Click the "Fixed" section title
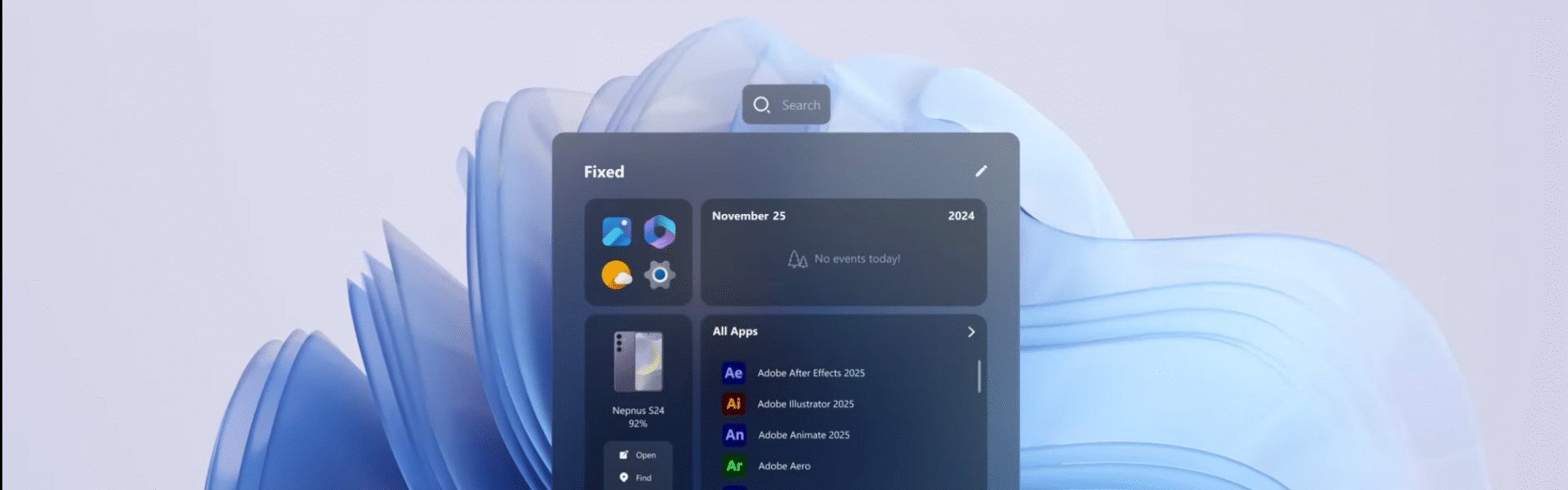Screen dimensions: 1568x490 point(604,171)
